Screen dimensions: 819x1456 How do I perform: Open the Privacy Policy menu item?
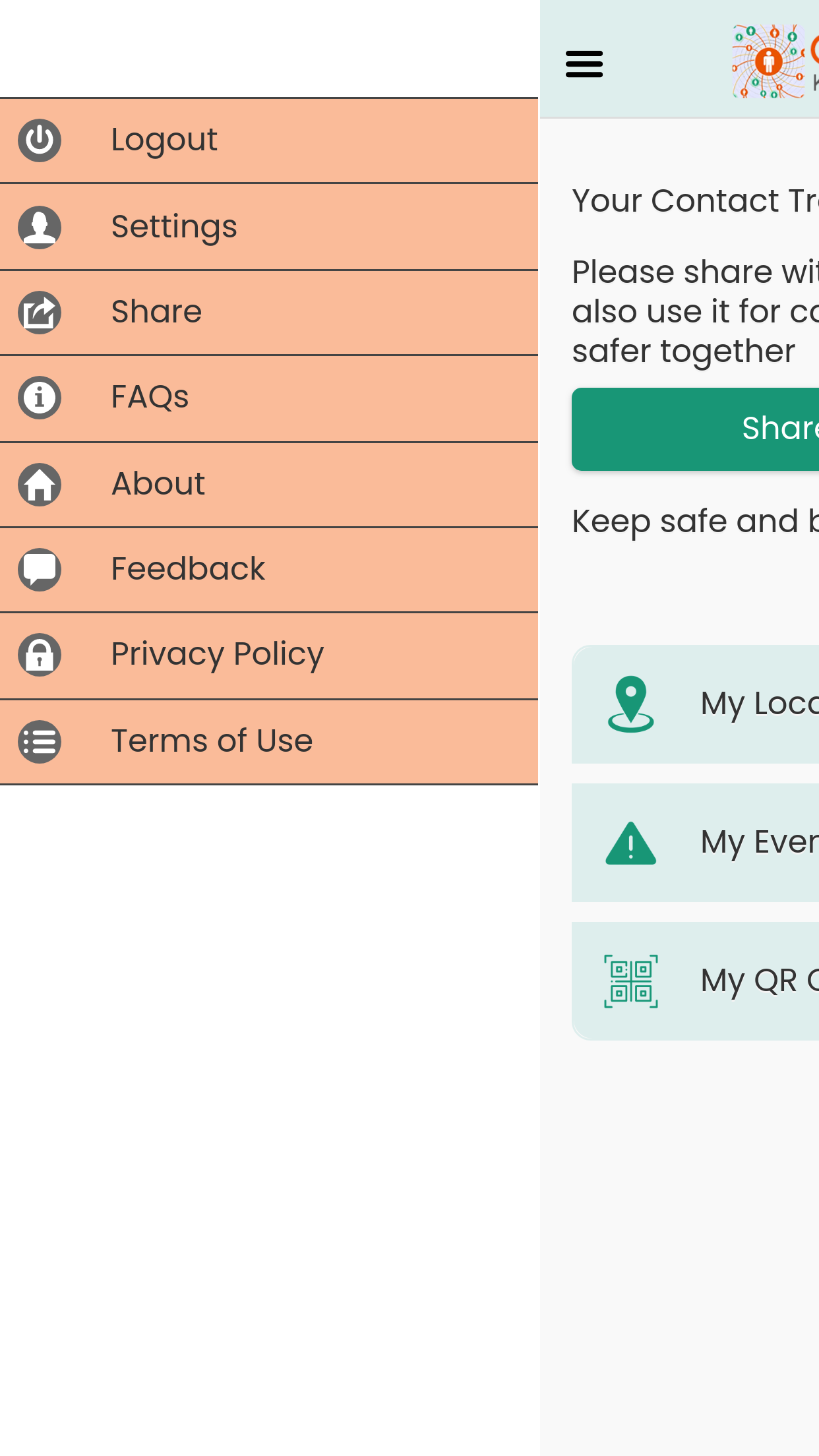tap(217, 654)
